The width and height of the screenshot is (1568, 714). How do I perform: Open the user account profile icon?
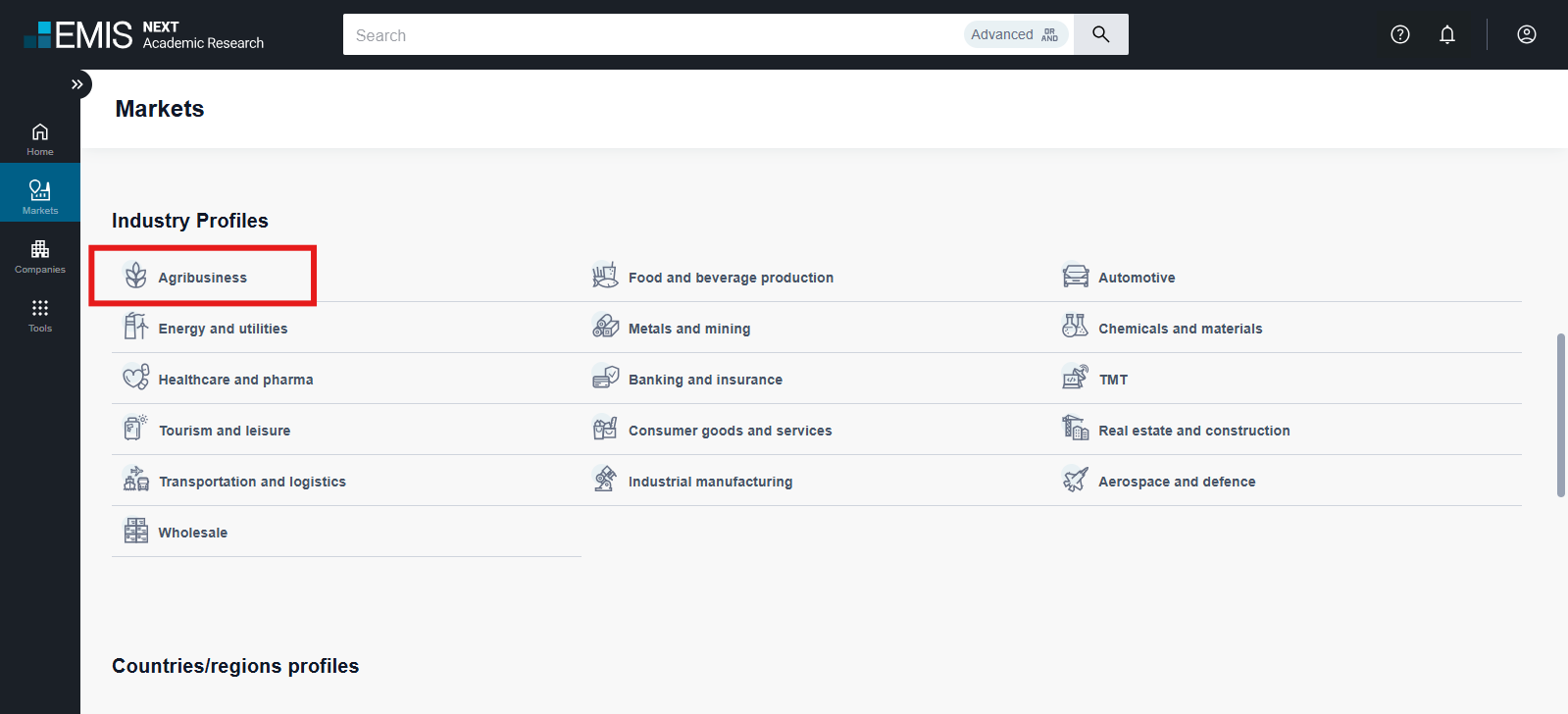click(x=1526, y=34)
